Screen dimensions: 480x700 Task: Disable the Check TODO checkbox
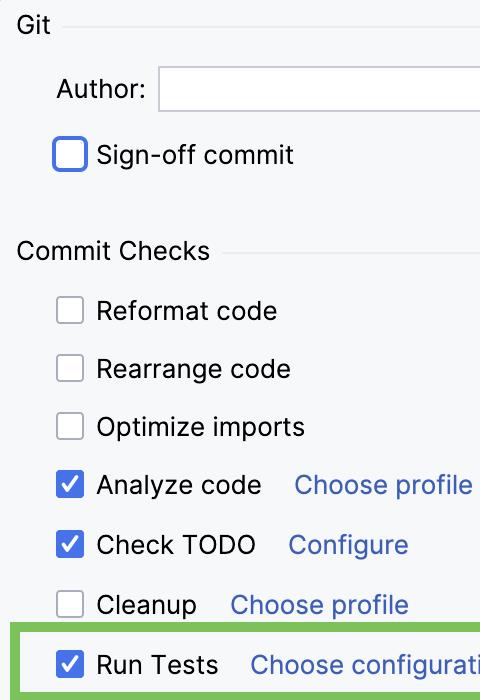coord(70,544)
